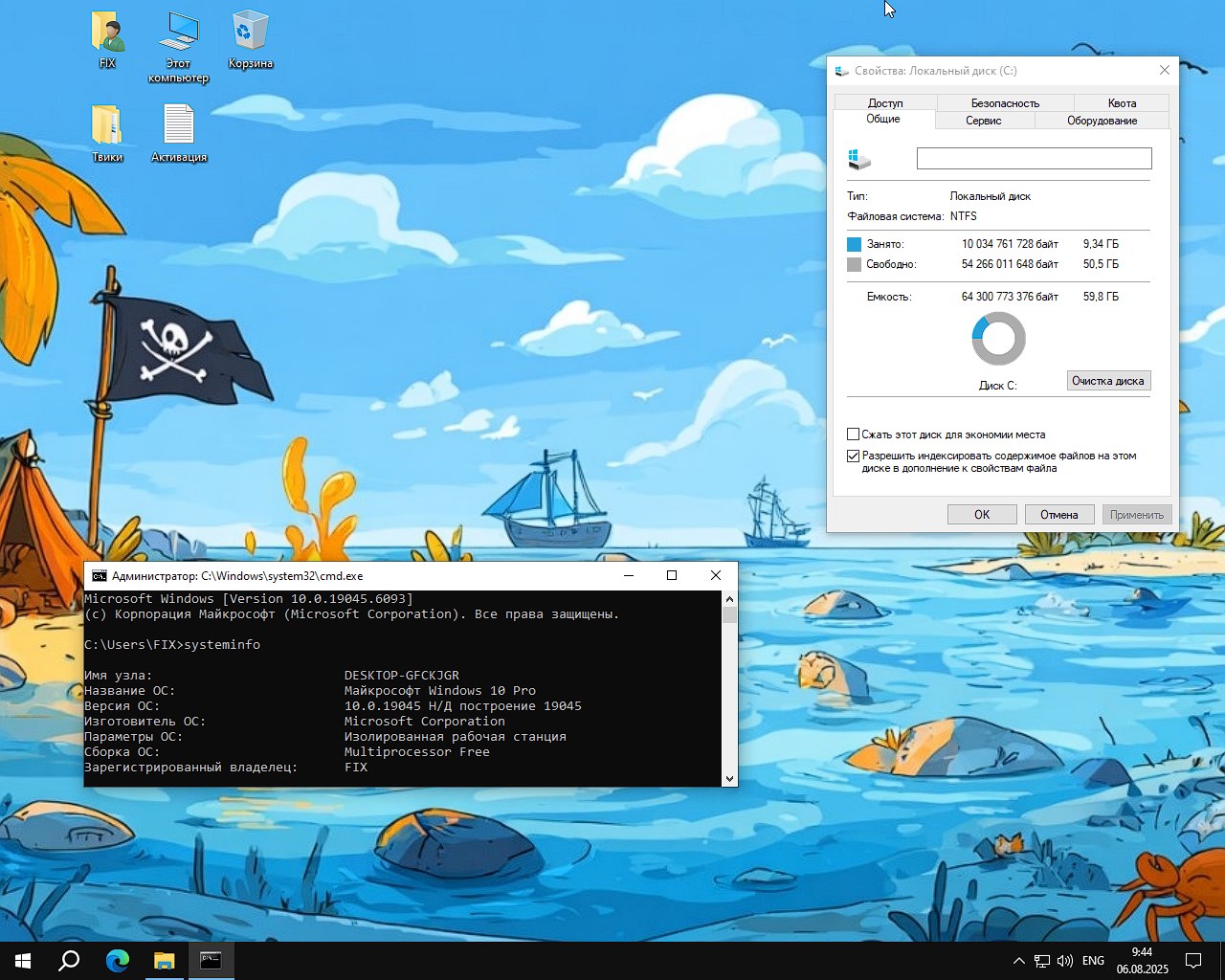Viewport: 1225px width, 980px height.
Task: Open the volume control in system tray
Action: [1065, 961]
